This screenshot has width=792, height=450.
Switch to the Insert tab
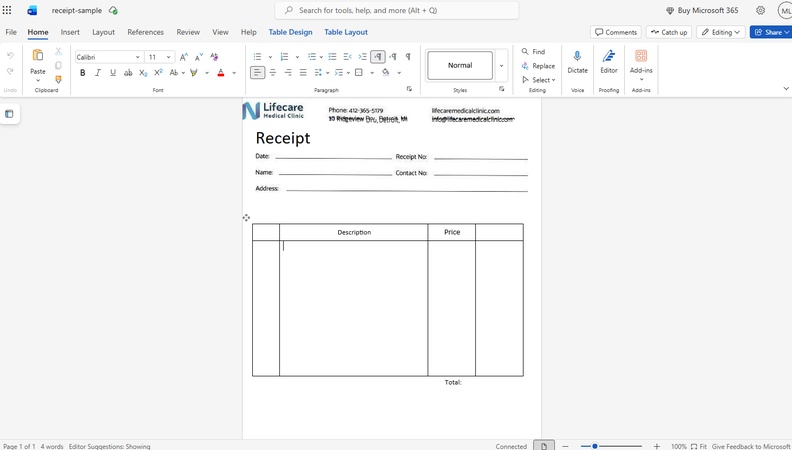(70, 32)
